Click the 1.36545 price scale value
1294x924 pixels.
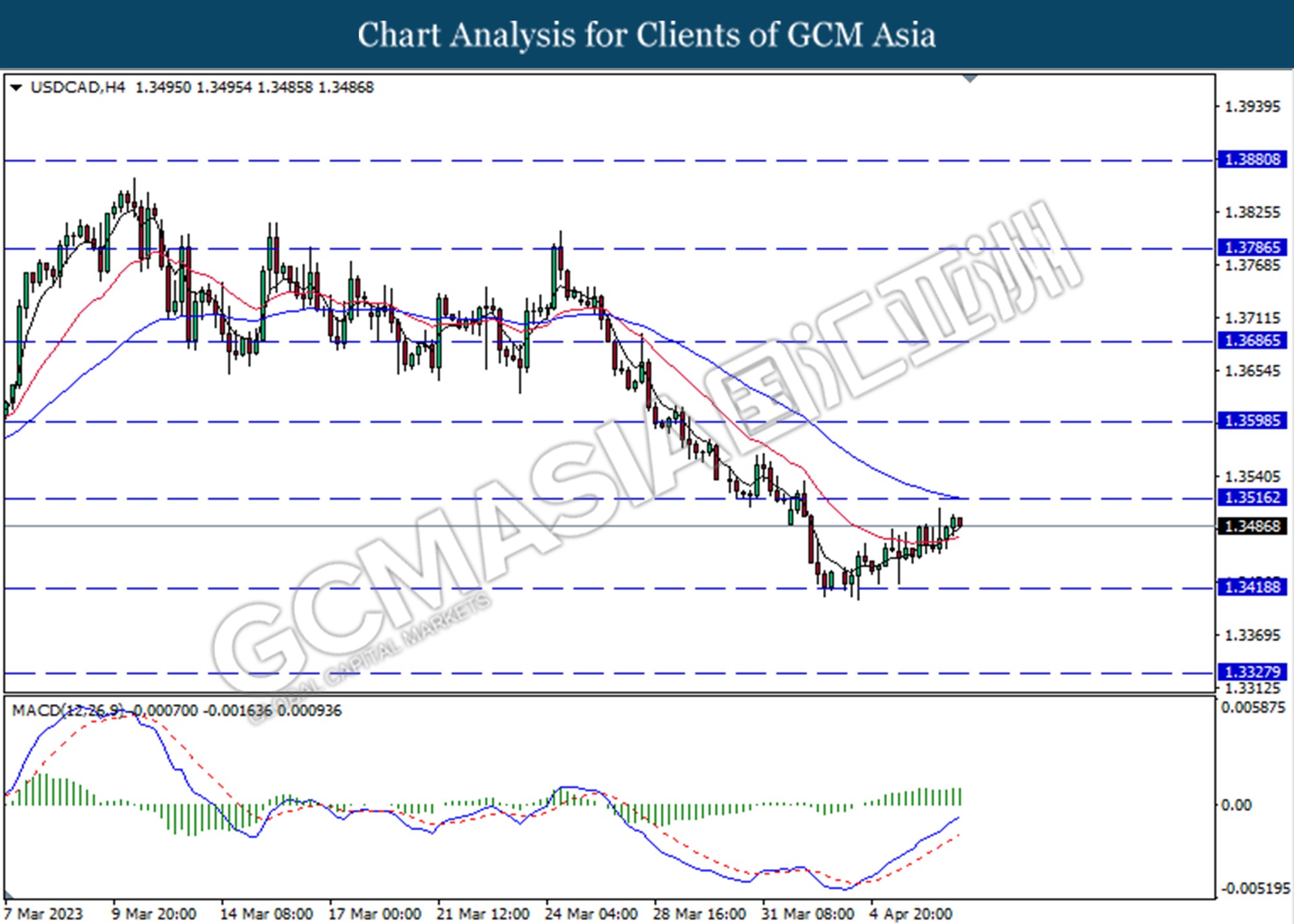point(1253,371)
